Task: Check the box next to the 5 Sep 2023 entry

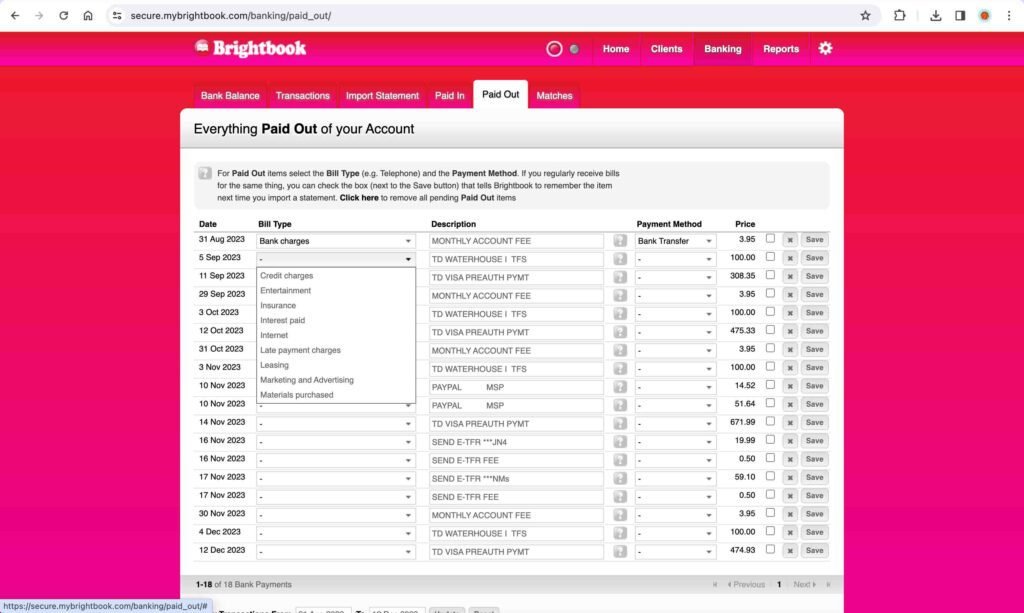Action: (x=768, y=258)
